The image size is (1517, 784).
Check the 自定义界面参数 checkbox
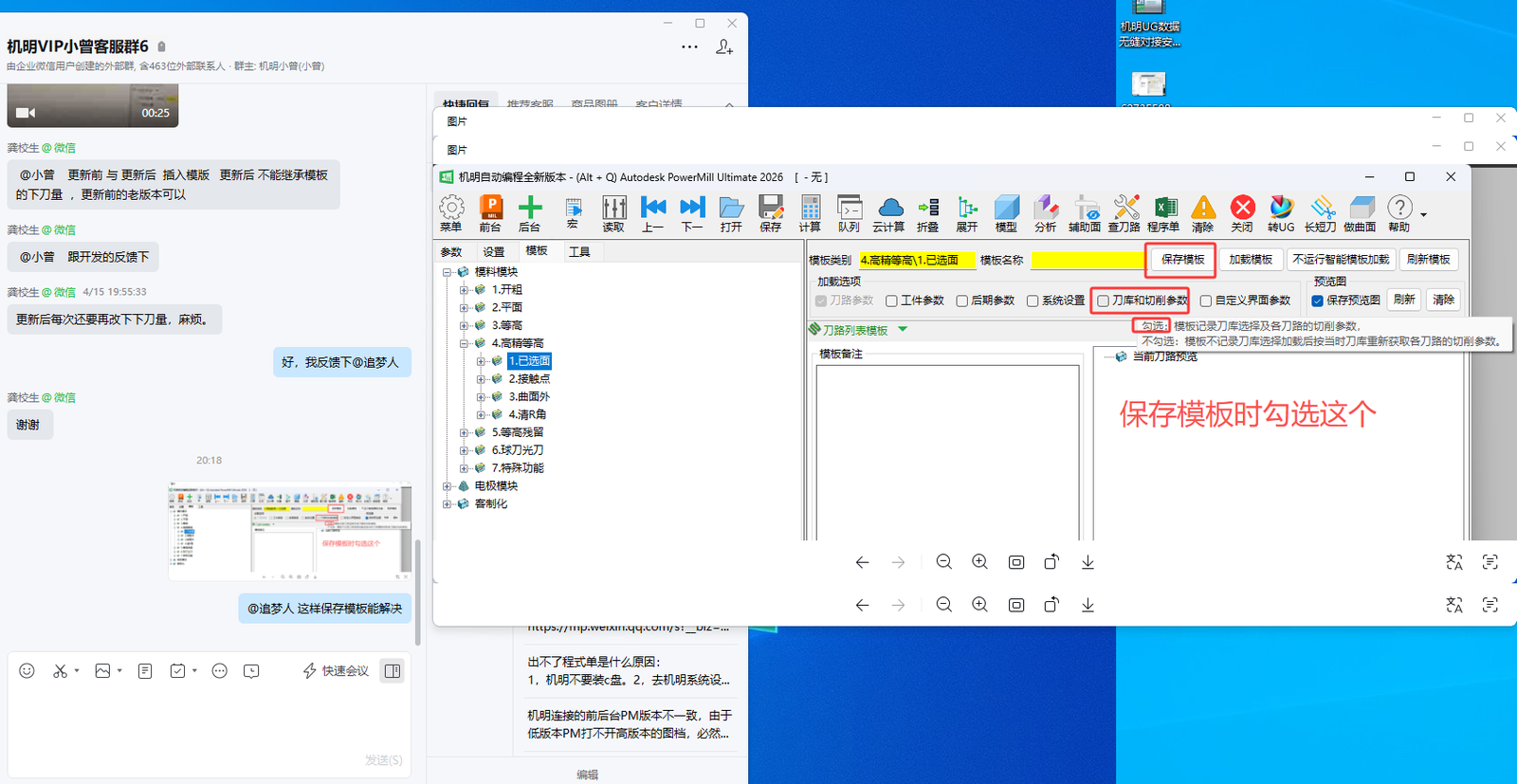(x=1206, y=301)
